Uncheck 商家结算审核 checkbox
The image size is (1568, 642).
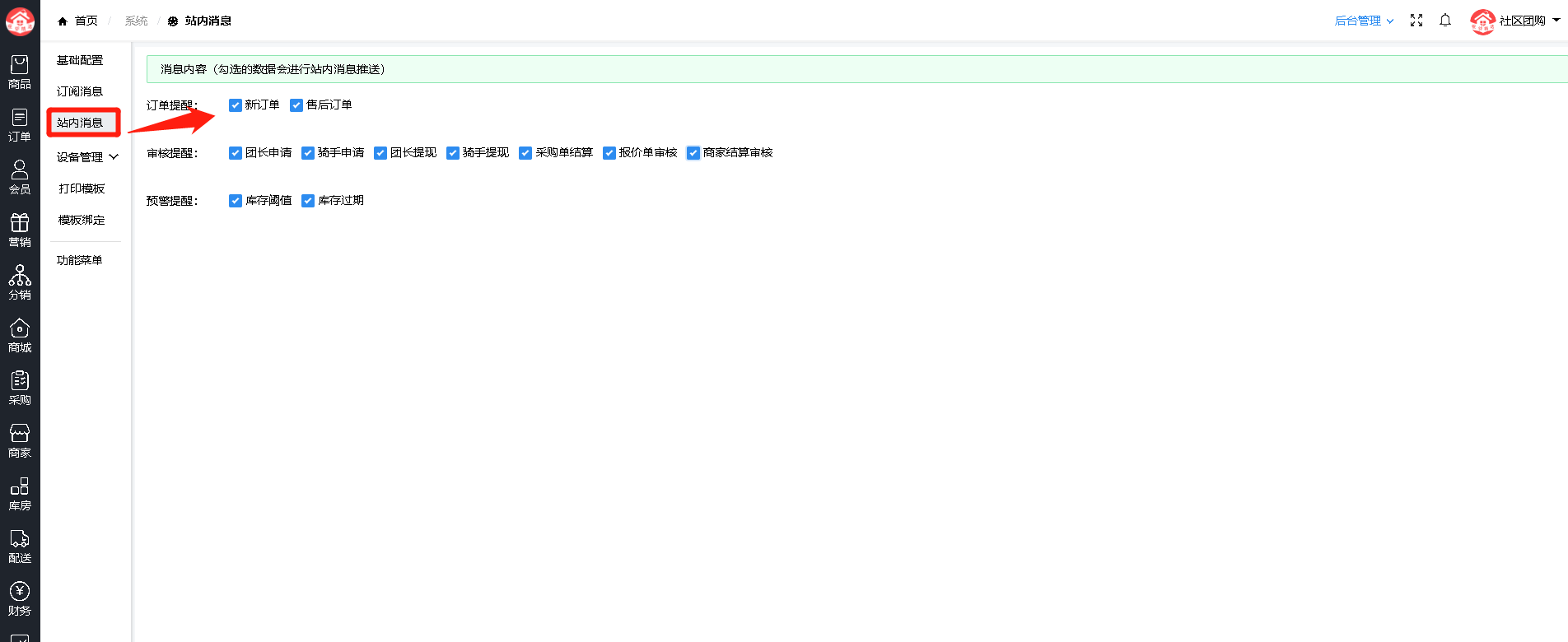tap(693, 153)
